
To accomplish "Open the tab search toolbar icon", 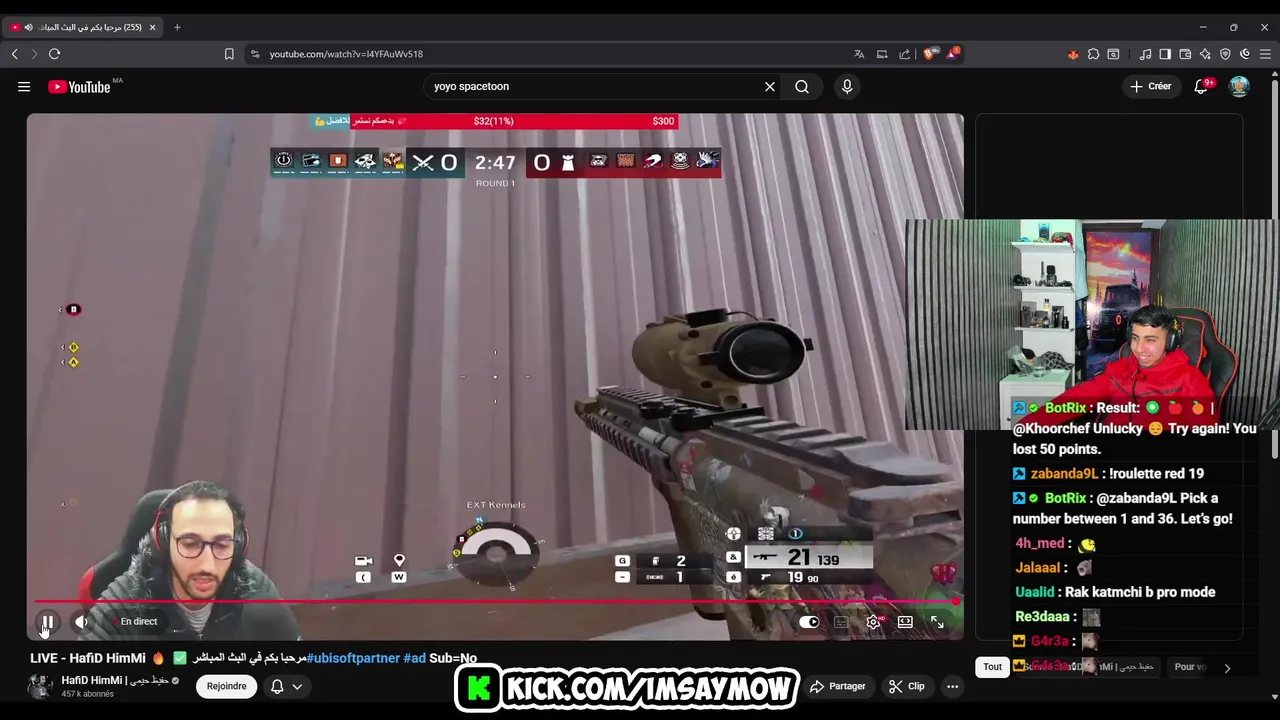I will coord(1113,54).
